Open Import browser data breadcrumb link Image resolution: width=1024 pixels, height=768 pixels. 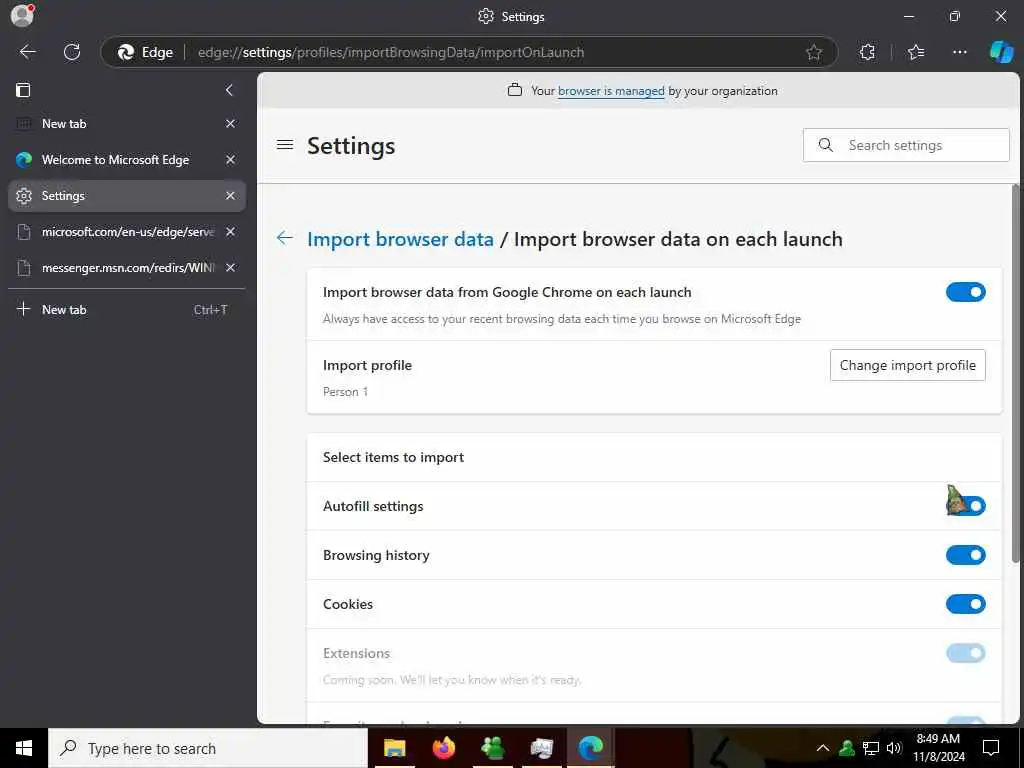point(400,239)
